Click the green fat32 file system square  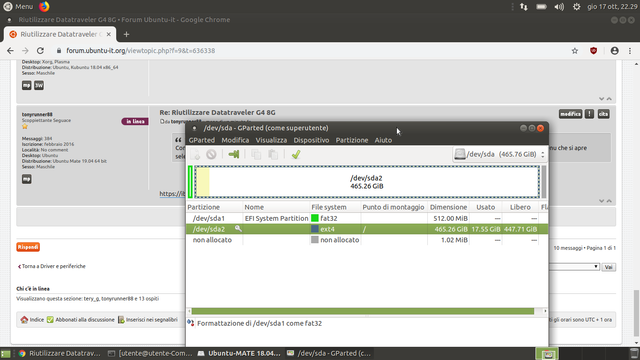315,218
